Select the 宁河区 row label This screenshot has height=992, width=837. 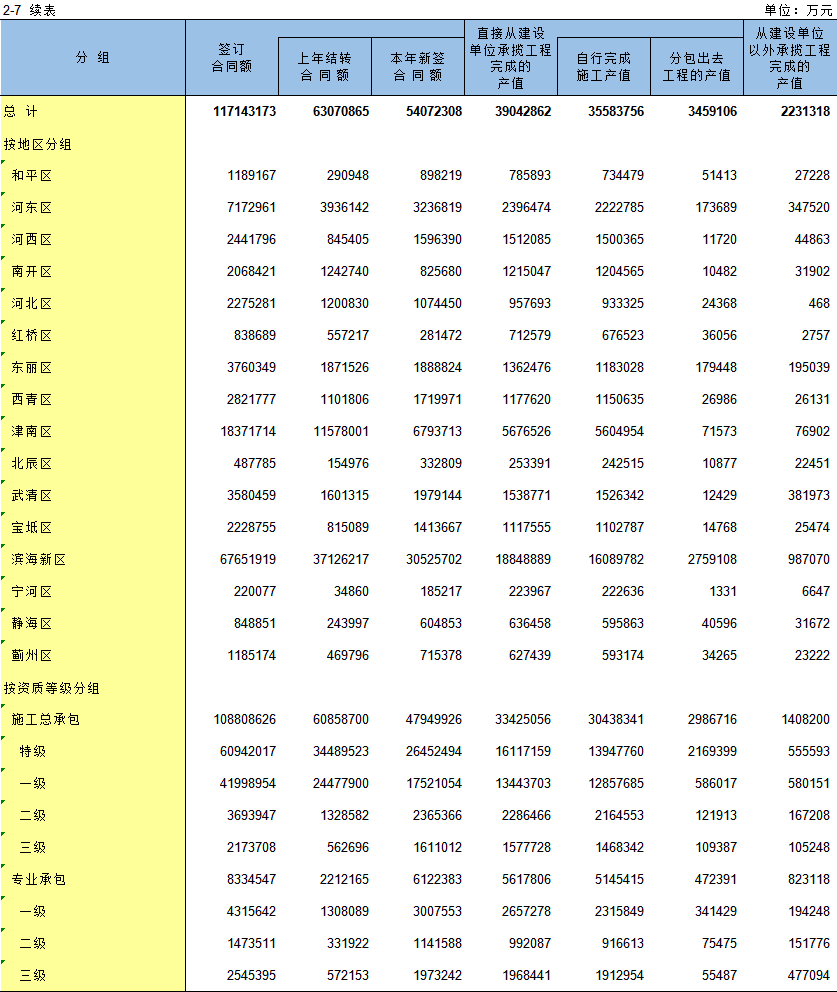32,592
